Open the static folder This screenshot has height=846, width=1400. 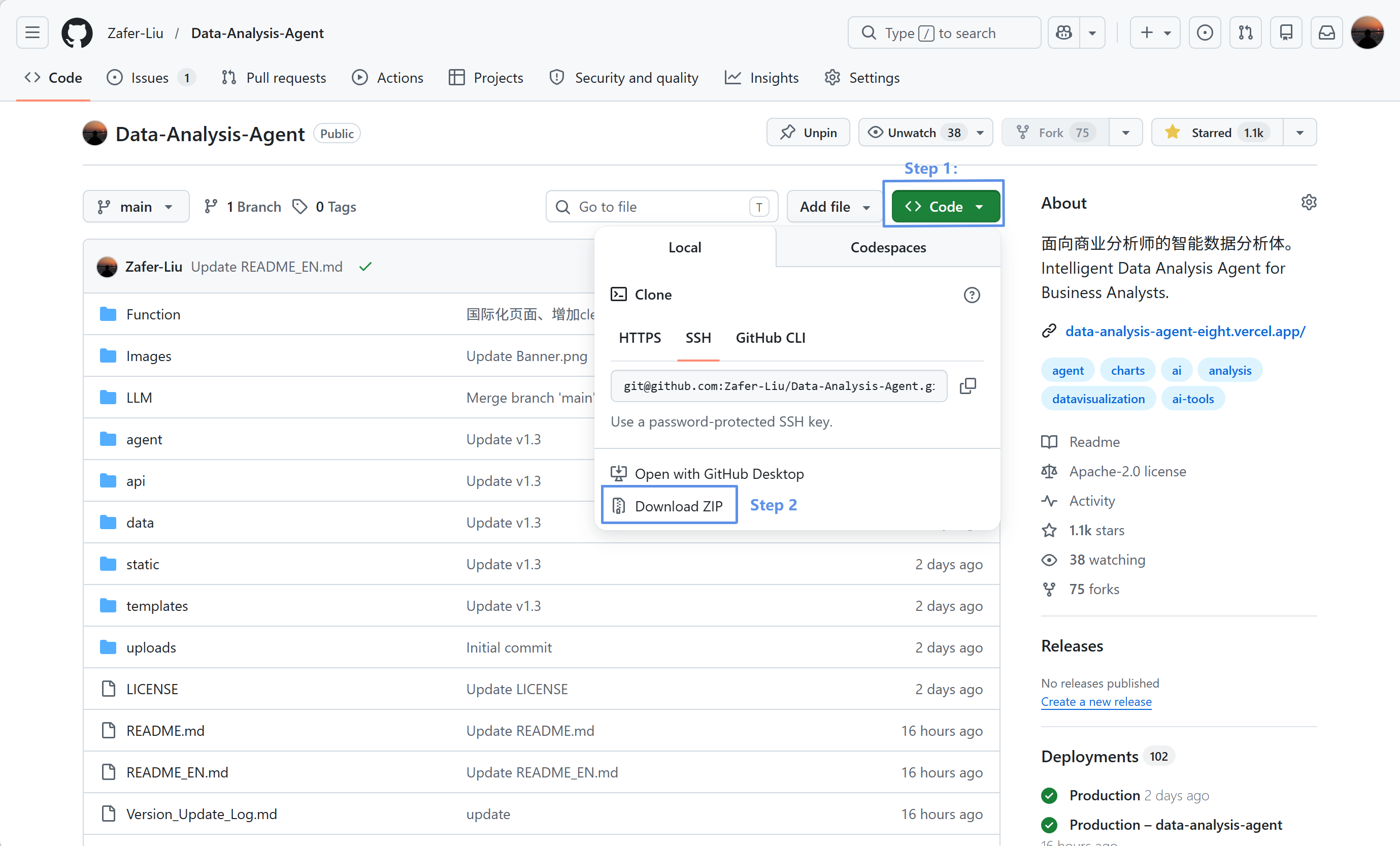[143, 564]
